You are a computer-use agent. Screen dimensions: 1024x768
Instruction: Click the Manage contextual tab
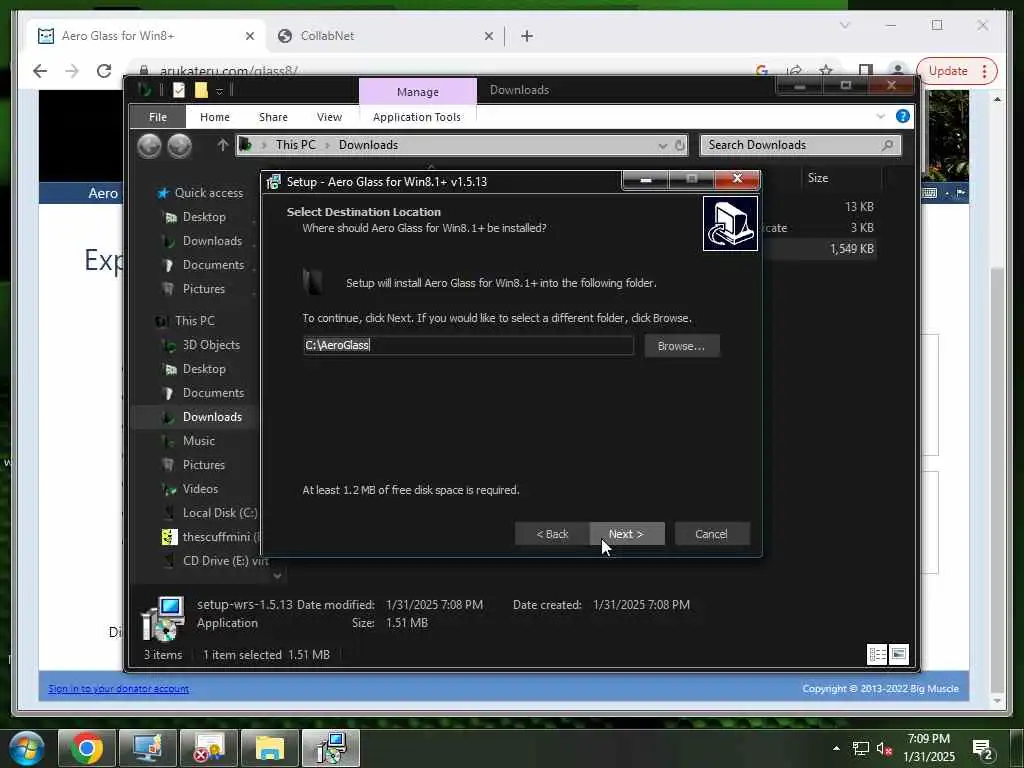(418, 91)
